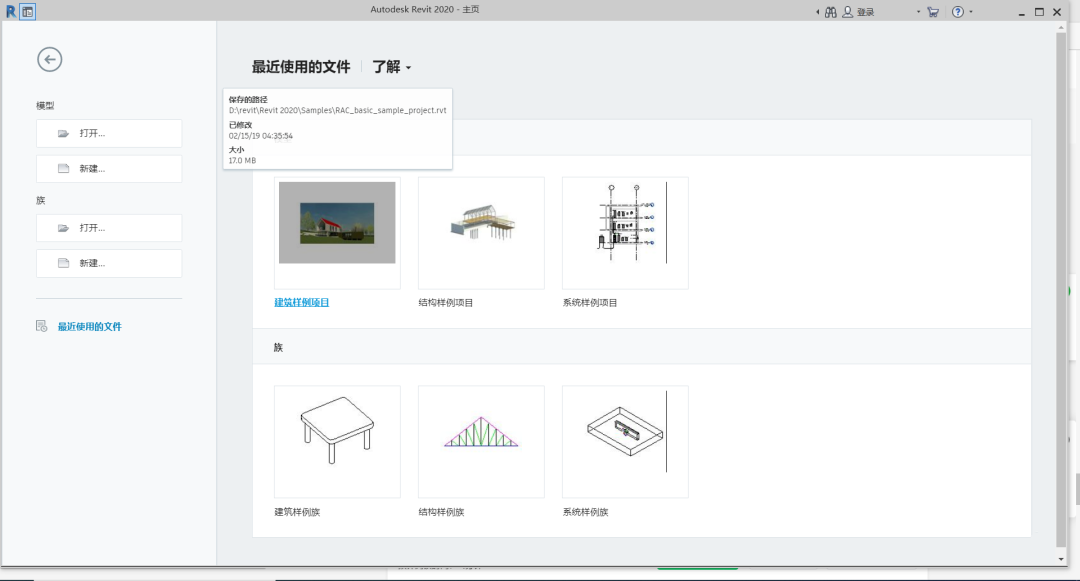Click the 建筑样例项目 link text
This screenshot has height=581, width=1080.
[x=302, y=302]
